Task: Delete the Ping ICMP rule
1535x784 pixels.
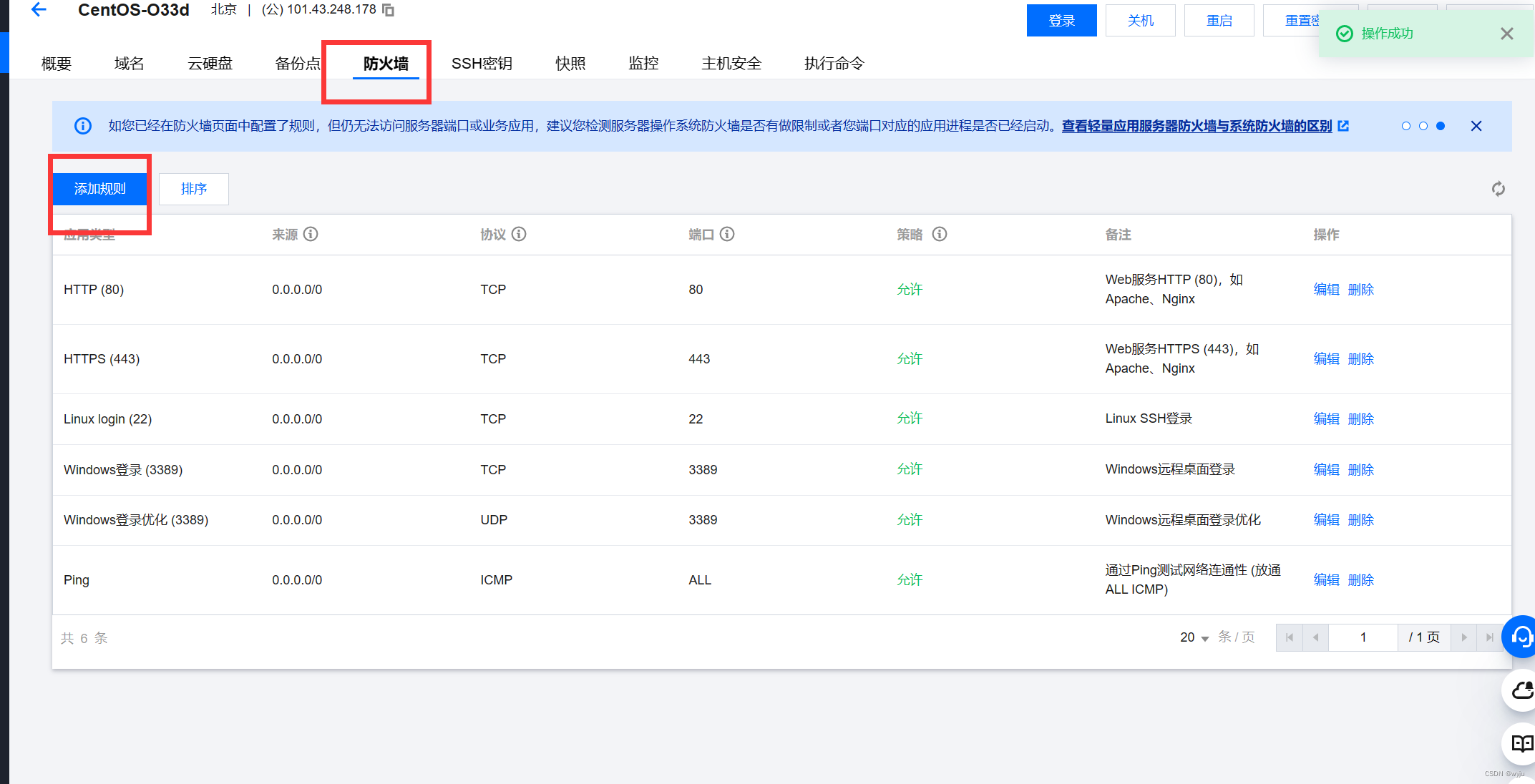Action: pyautogui.click(x=1360, y=580)
